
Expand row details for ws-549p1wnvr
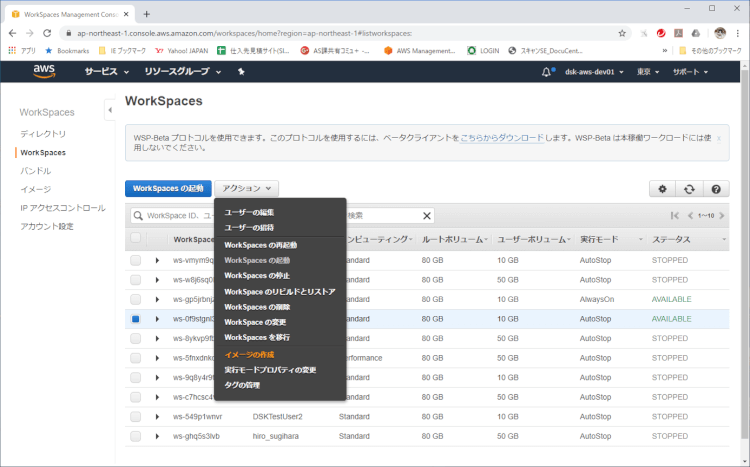pyautogui.click(x=157, y=416)
